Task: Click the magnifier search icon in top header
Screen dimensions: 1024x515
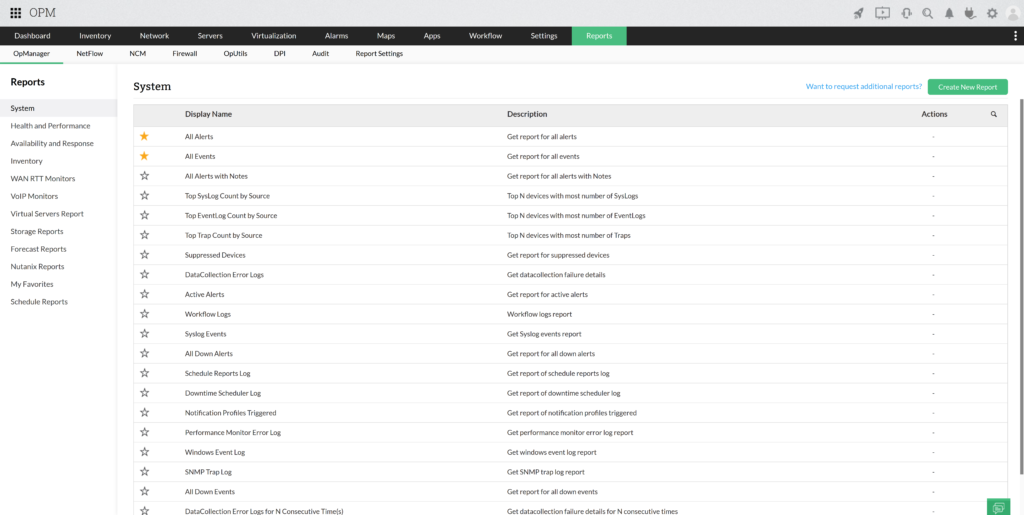Action: [928, 13]
